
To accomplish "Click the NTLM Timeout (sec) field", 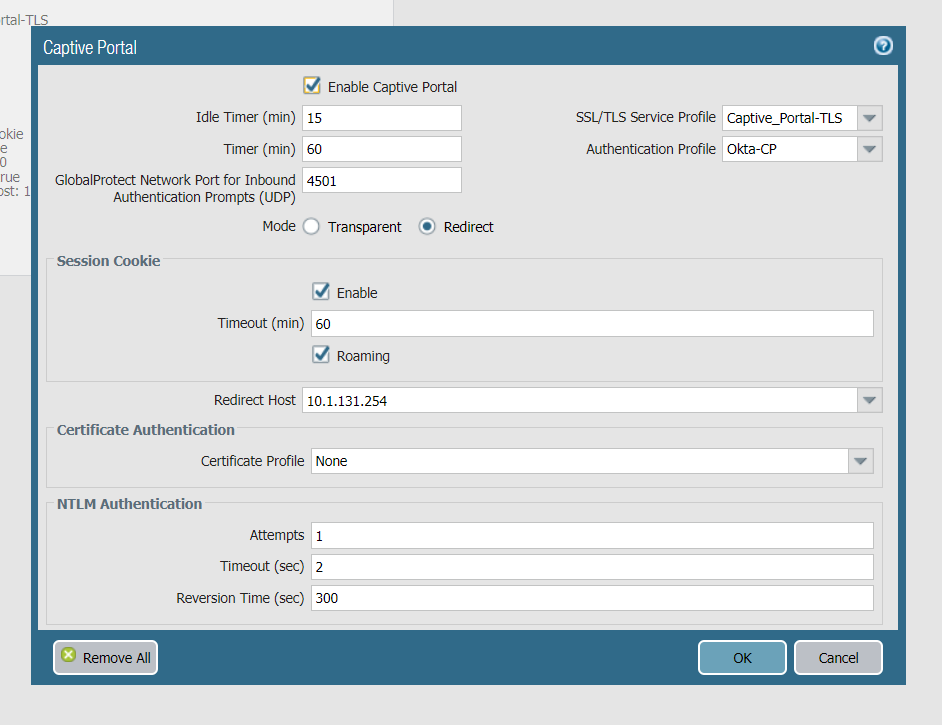I will pos(592,567).
